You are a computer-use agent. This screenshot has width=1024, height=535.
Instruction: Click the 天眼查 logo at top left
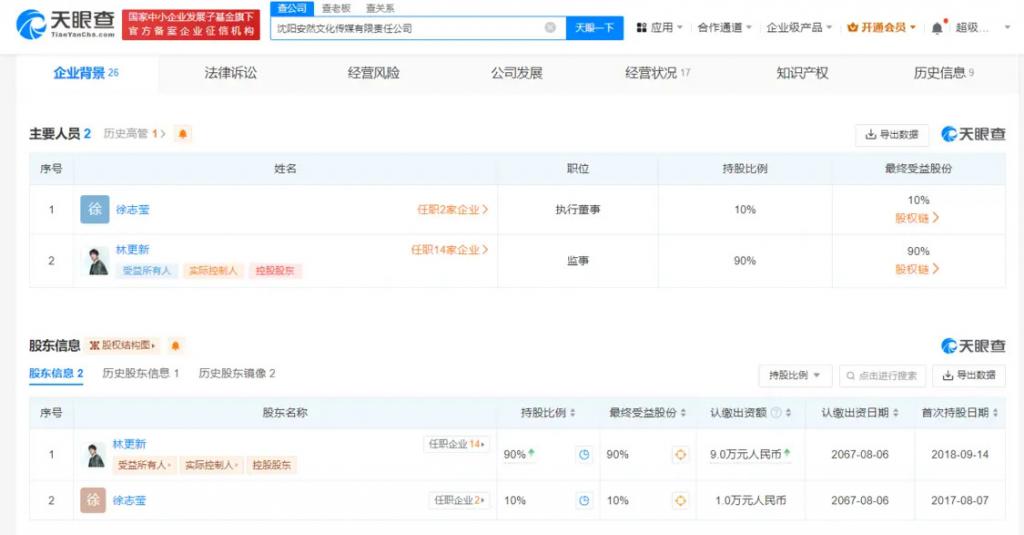click(65, 25)
